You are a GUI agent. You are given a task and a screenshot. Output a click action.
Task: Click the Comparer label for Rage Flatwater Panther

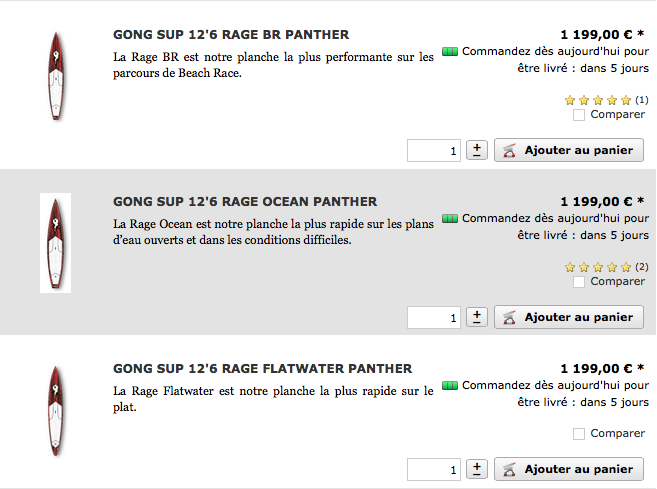[618, 433]
